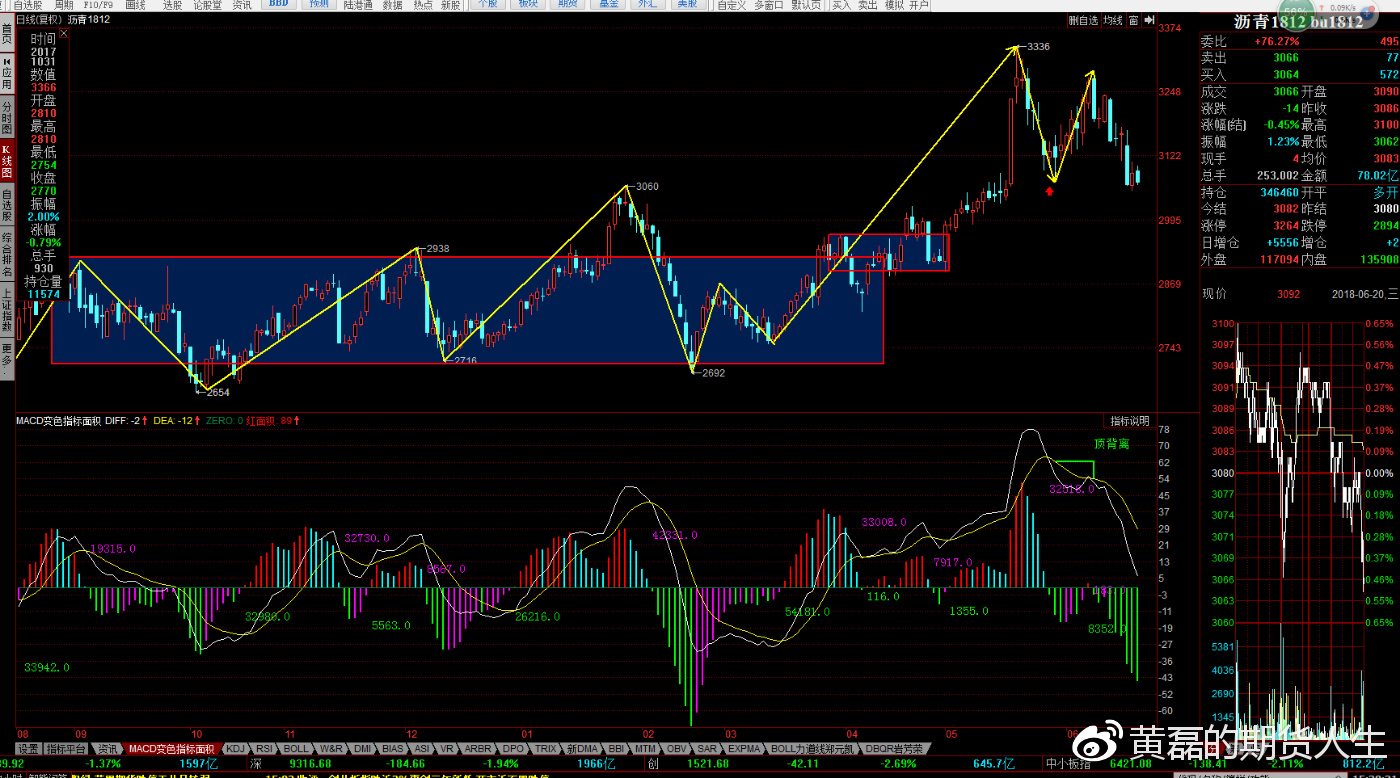1400x778 pixels.
Task: Switch to DMI indicator tab
Action: point(362,748)
